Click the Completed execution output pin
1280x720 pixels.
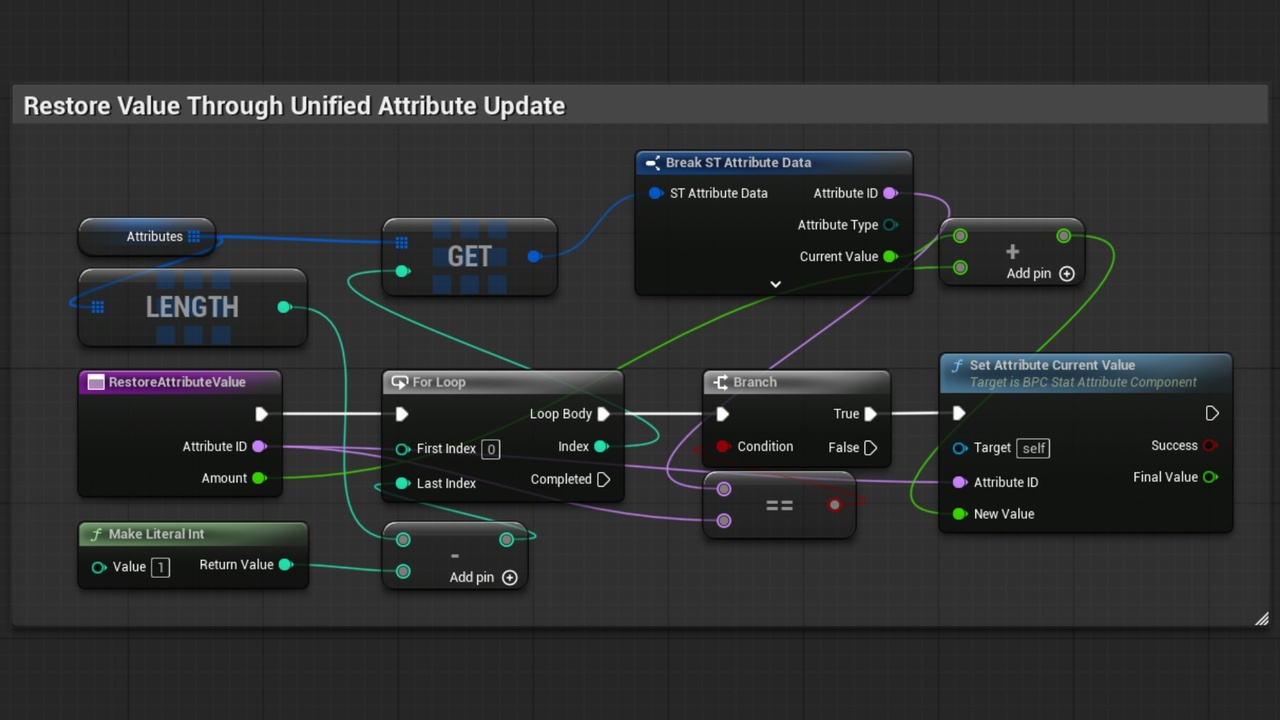click(604, 479)
